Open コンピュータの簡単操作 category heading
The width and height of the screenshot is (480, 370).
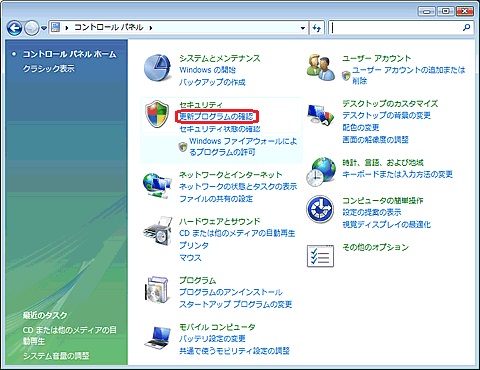(x=383, y=200)
